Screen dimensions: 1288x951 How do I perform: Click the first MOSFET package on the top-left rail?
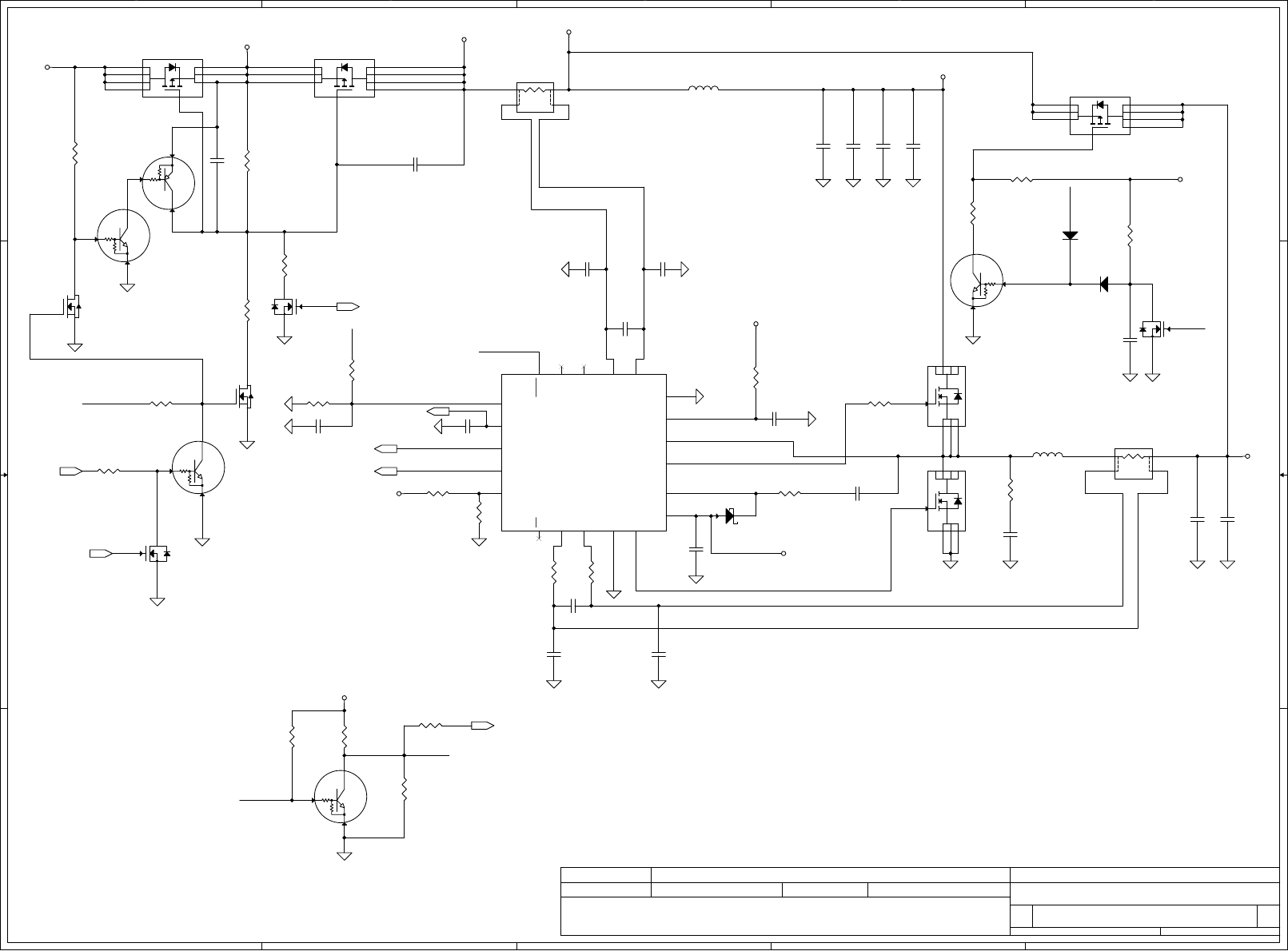tap(172, 78)
